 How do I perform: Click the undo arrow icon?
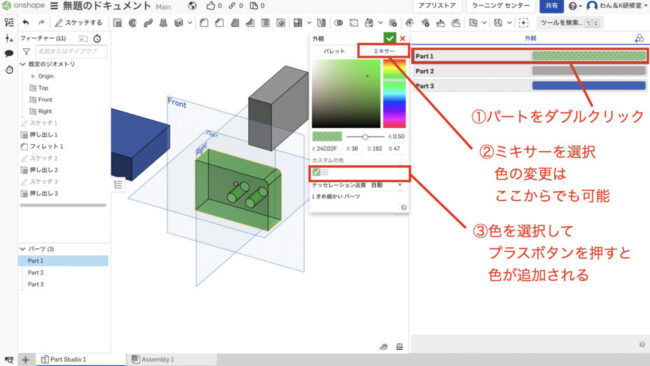coord(26,22)
